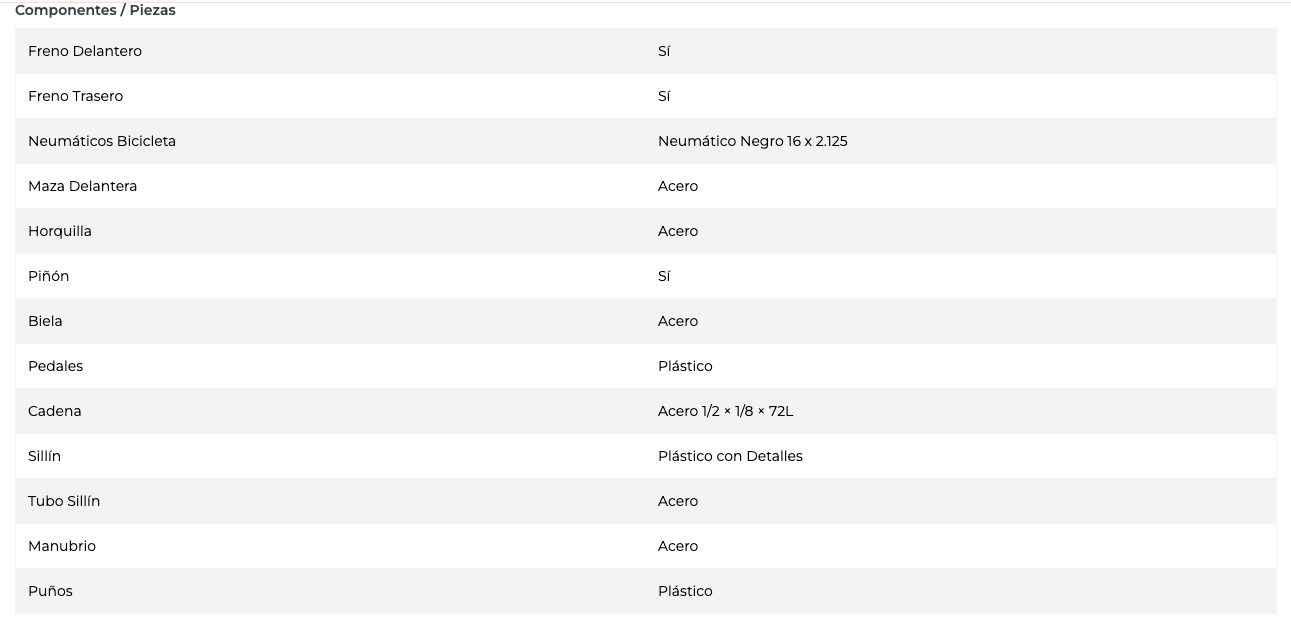Select the Plástico con Detalles value

point(730,456)
